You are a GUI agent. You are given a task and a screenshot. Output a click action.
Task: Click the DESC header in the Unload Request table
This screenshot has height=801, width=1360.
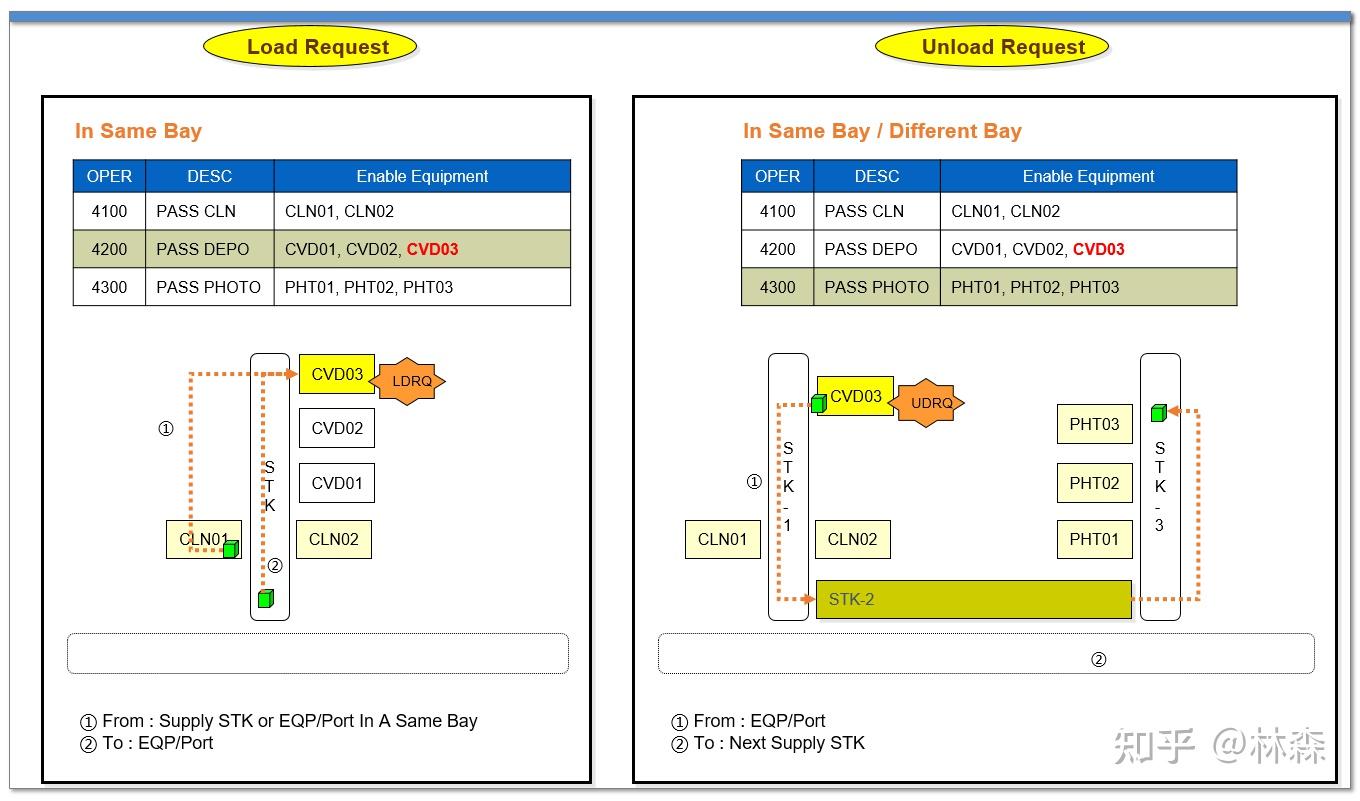pyautogui.click(x=877, y=176)
